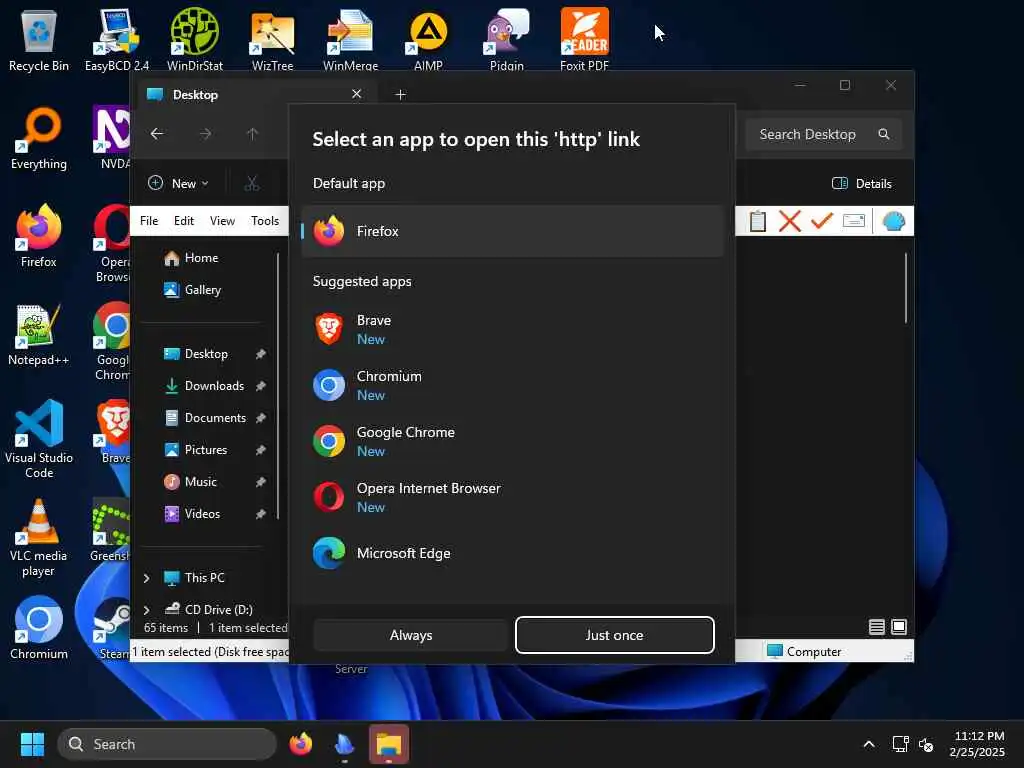Viewport: 1024px width, 768px height.
Task: Click the red X delete toolbar icon
Action: [x=790, y=221]
